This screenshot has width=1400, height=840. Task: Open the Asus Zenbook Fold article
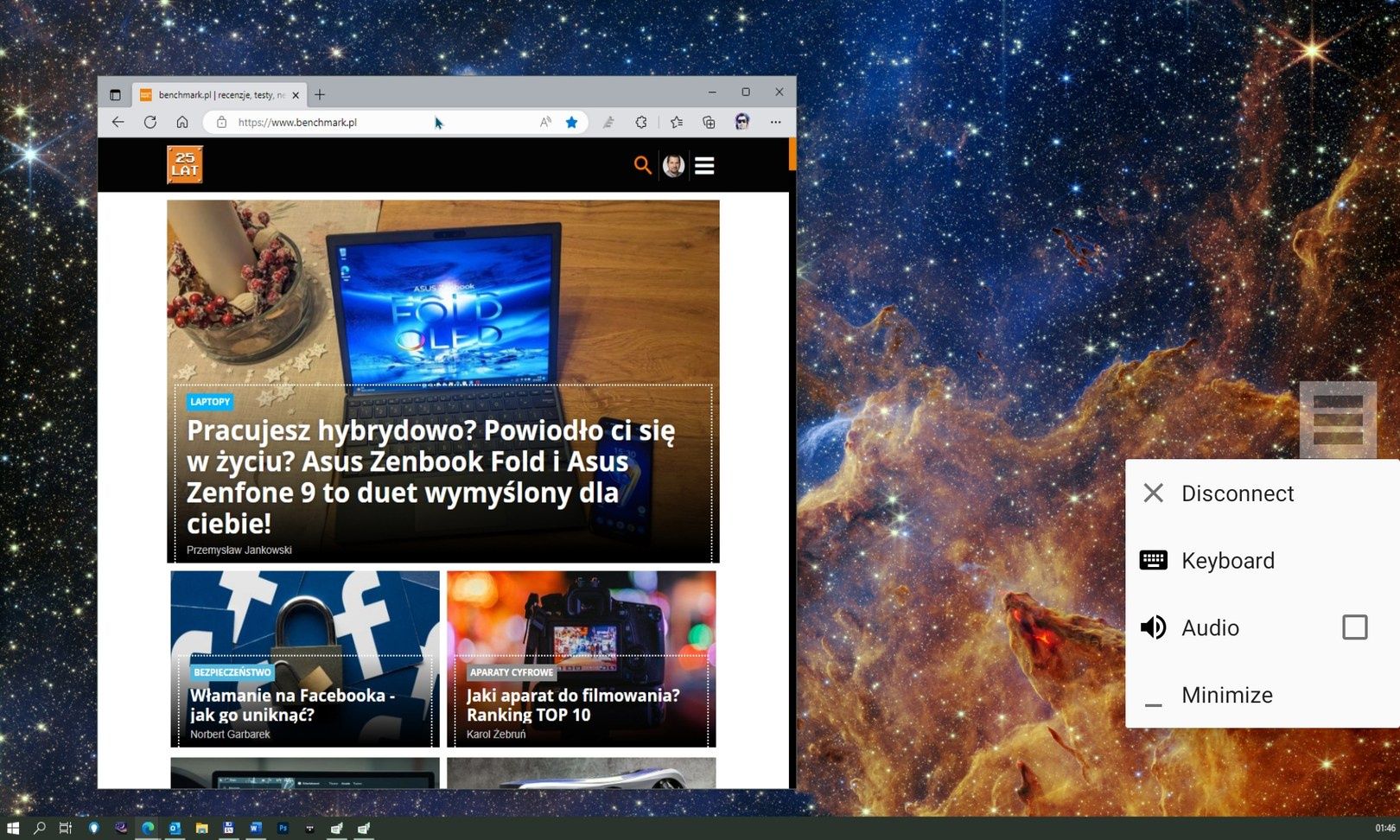[x=431, y=476]
